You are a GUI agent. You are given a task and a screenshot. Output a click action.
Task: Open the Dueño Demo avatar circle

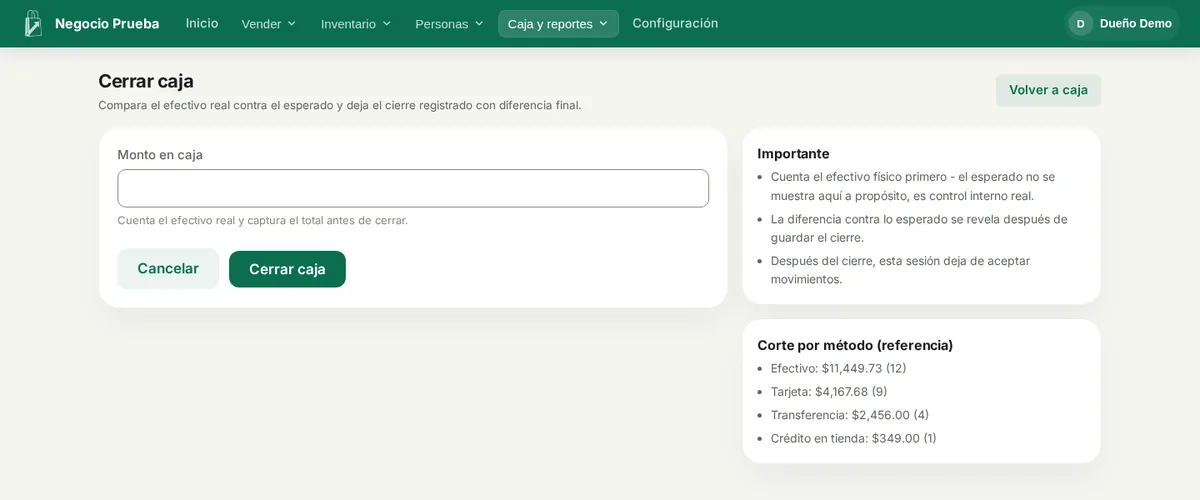pyautogui.click(x=1080, y=23)
